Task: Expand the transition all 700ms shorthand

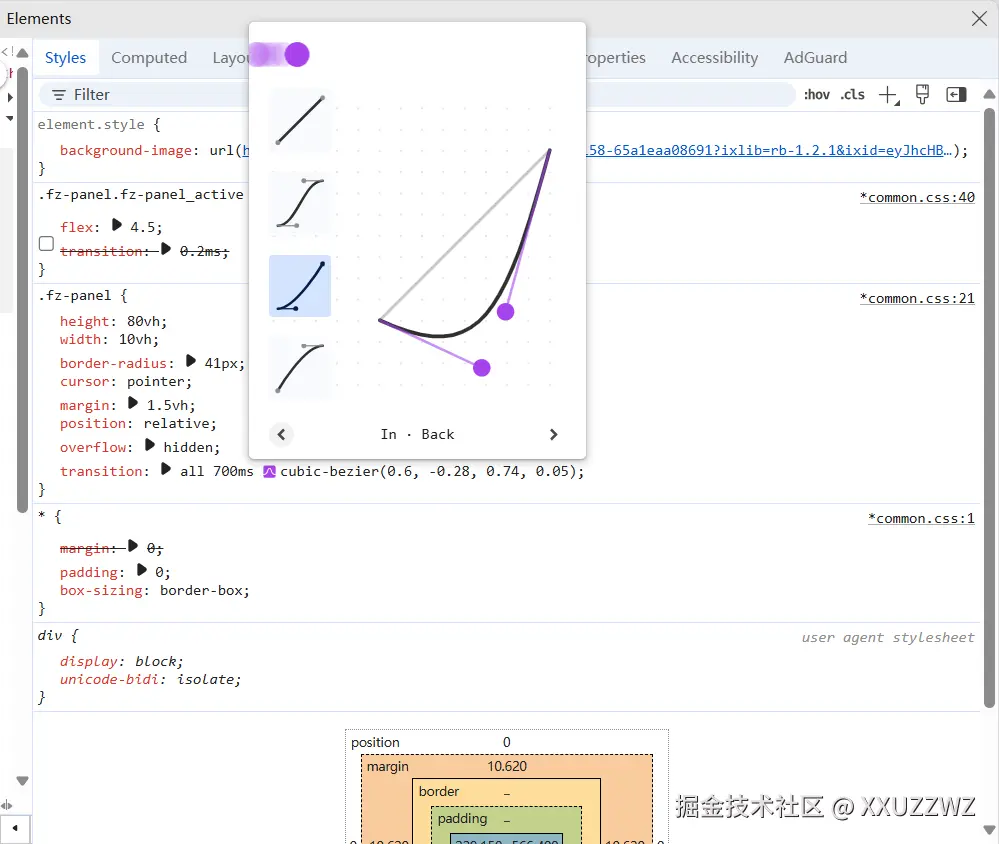Action: [166, 469]
